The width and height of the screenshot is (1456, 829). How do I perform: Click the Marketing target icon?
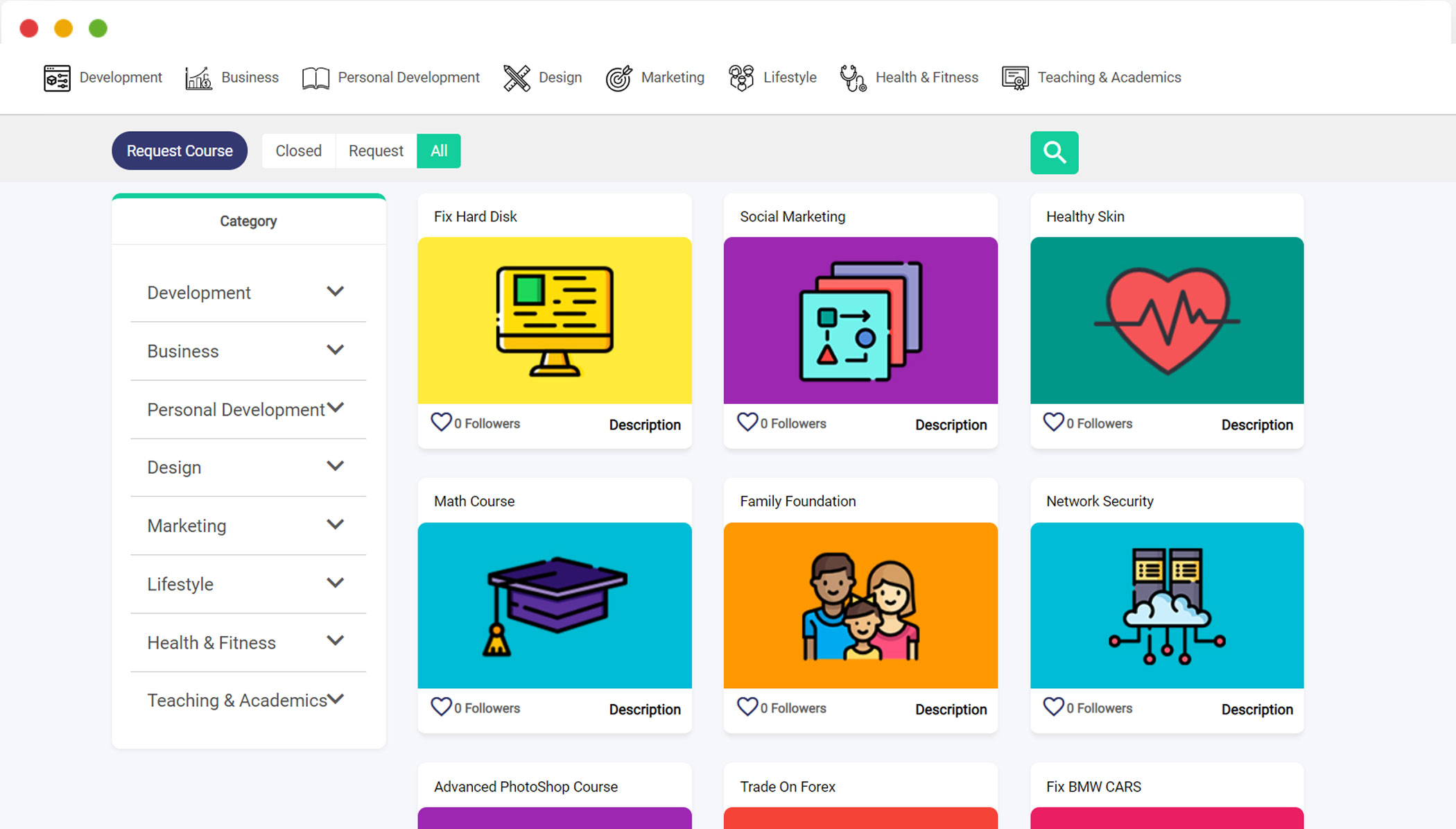pyautogui.click(x=618, y=78)
